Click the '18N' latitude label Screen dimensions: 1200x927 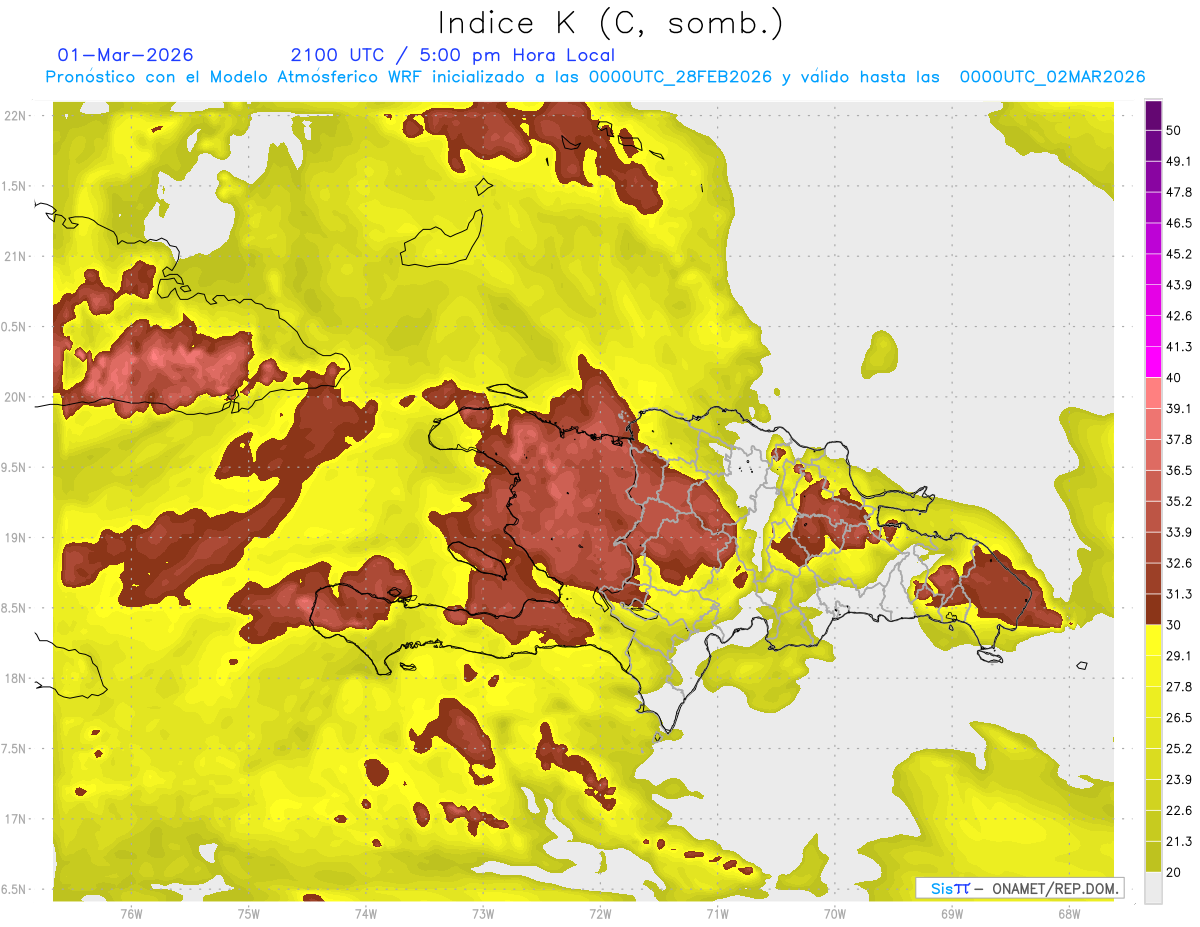[14, 679]
